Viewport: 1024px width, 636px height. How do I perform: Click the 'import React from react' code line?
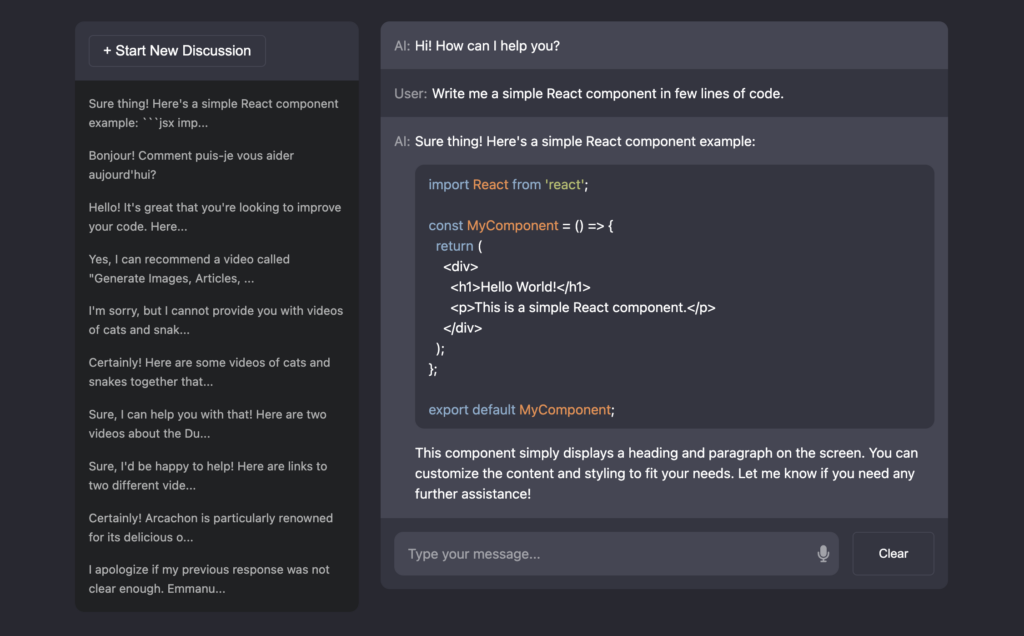pyautogui.click(x=508, y=185)
